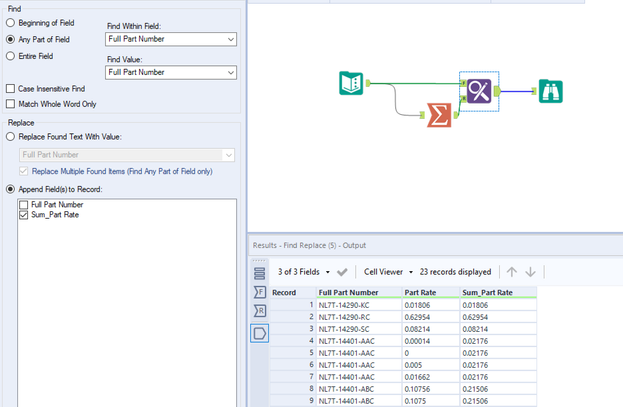Select the Summarize sigma tool on canvas
Viewport: 623px width, 407px height.
[x=439, y=115]
